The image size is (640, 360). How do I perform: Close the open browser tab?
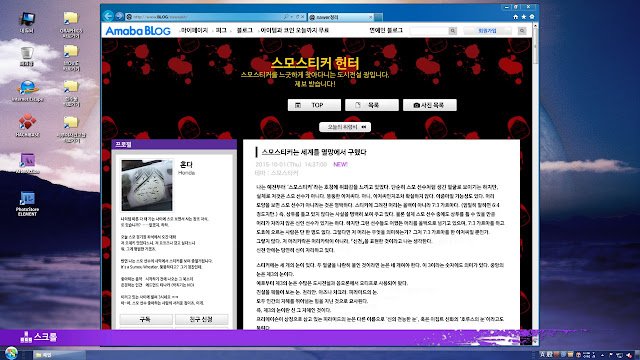coord(371,17)
